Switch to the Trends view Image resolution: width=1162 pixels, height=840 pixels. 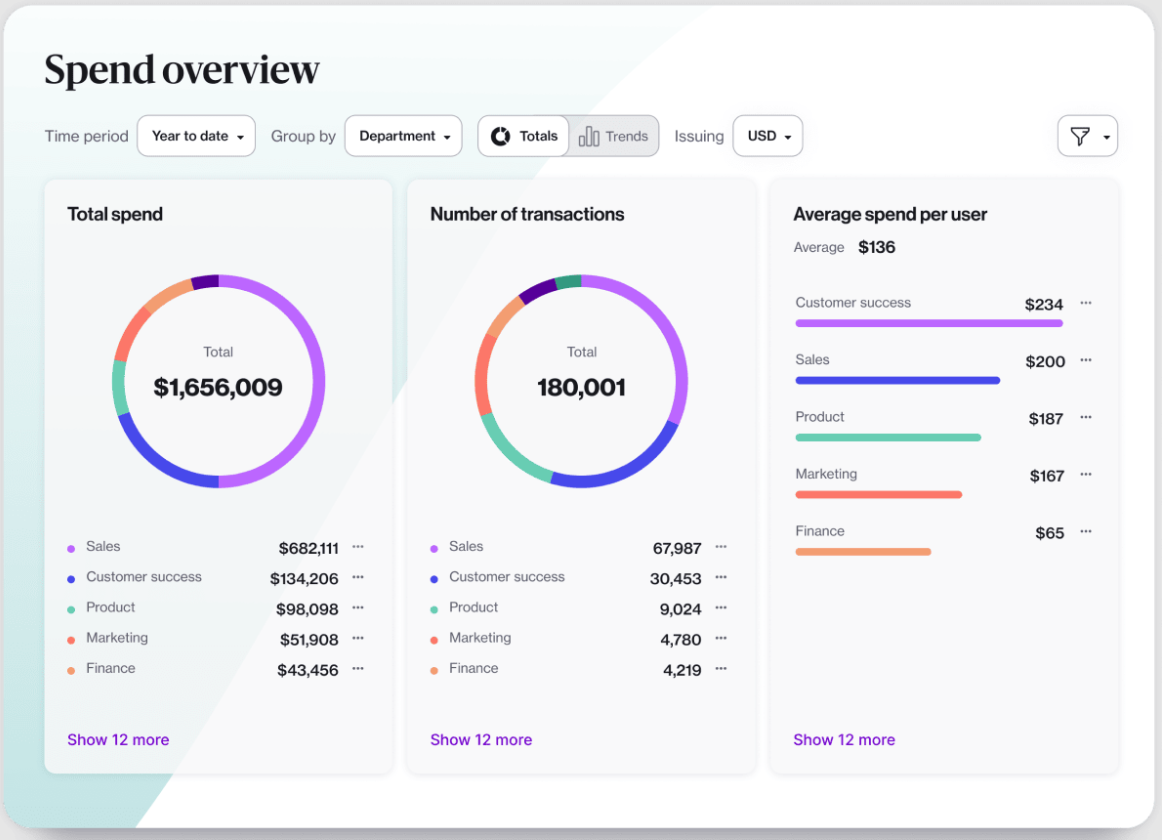tap(615, 136)
